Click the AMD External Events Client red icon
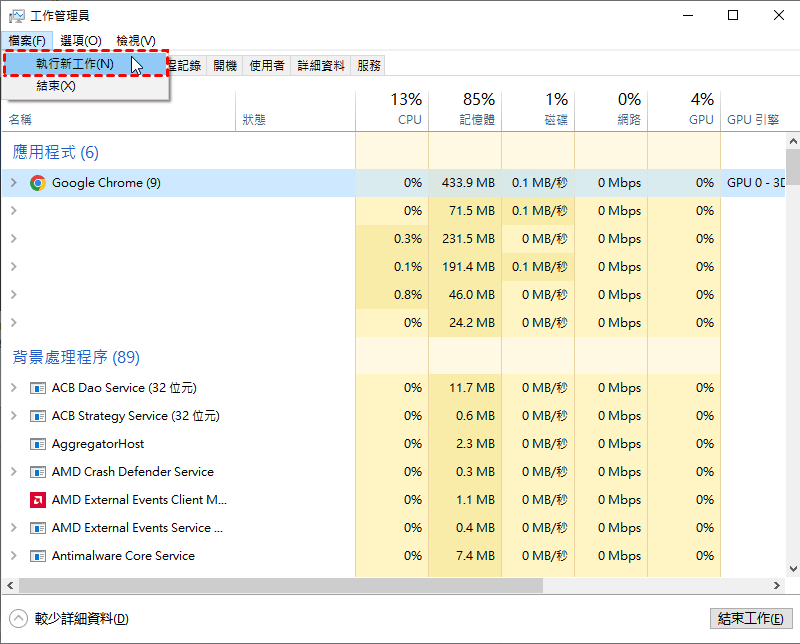 tap(38, 500)
